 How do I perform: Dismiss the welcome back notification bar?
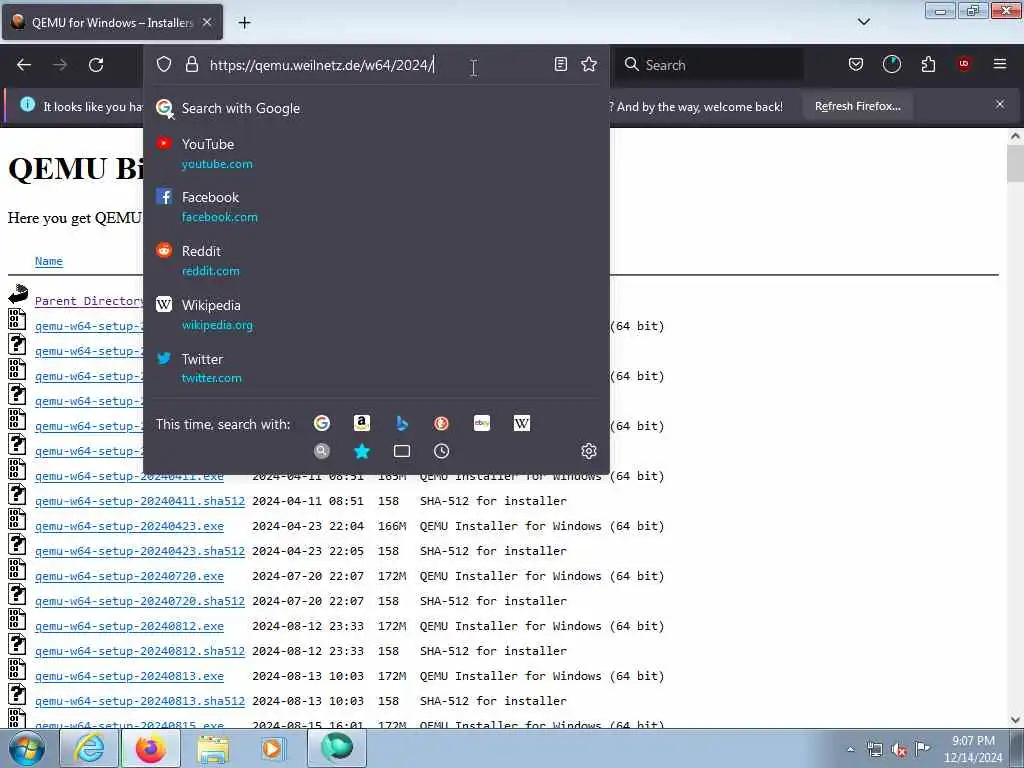point(1000,104)
